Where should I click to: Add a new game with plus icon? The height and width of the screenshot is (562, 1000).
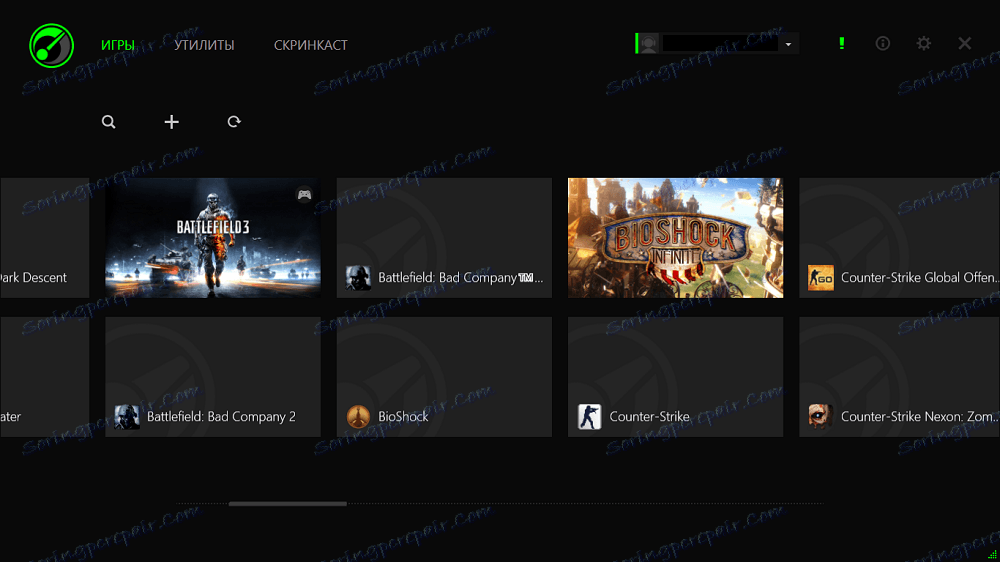172,122
